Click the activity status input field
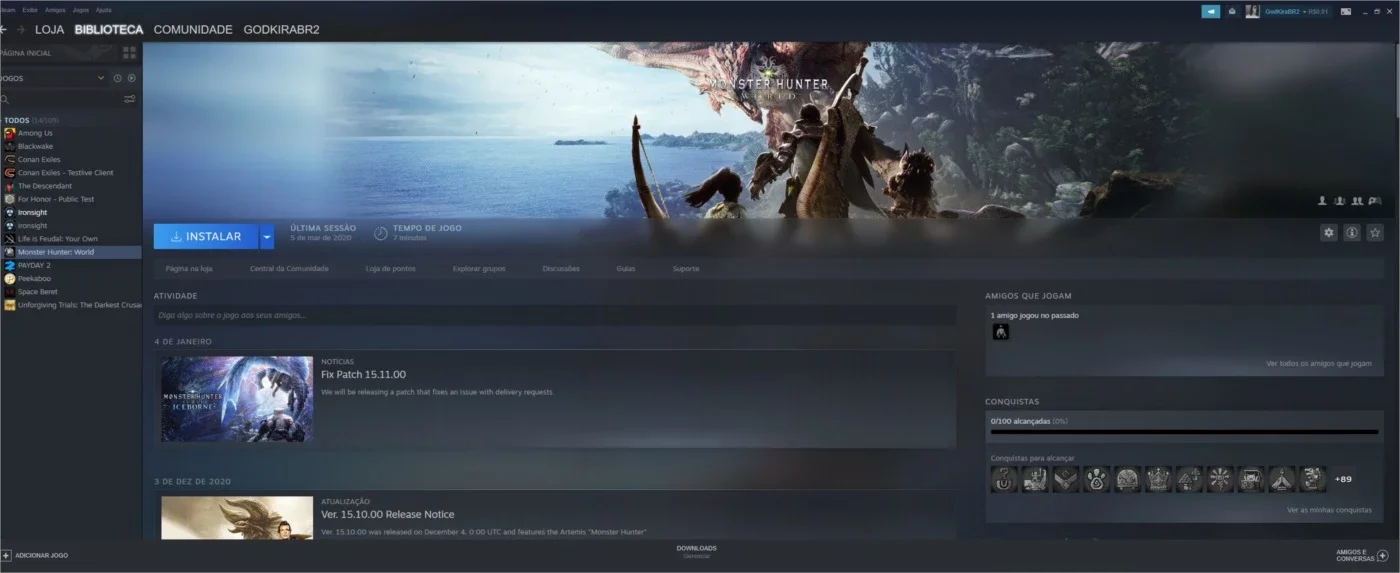 (554, 315)
